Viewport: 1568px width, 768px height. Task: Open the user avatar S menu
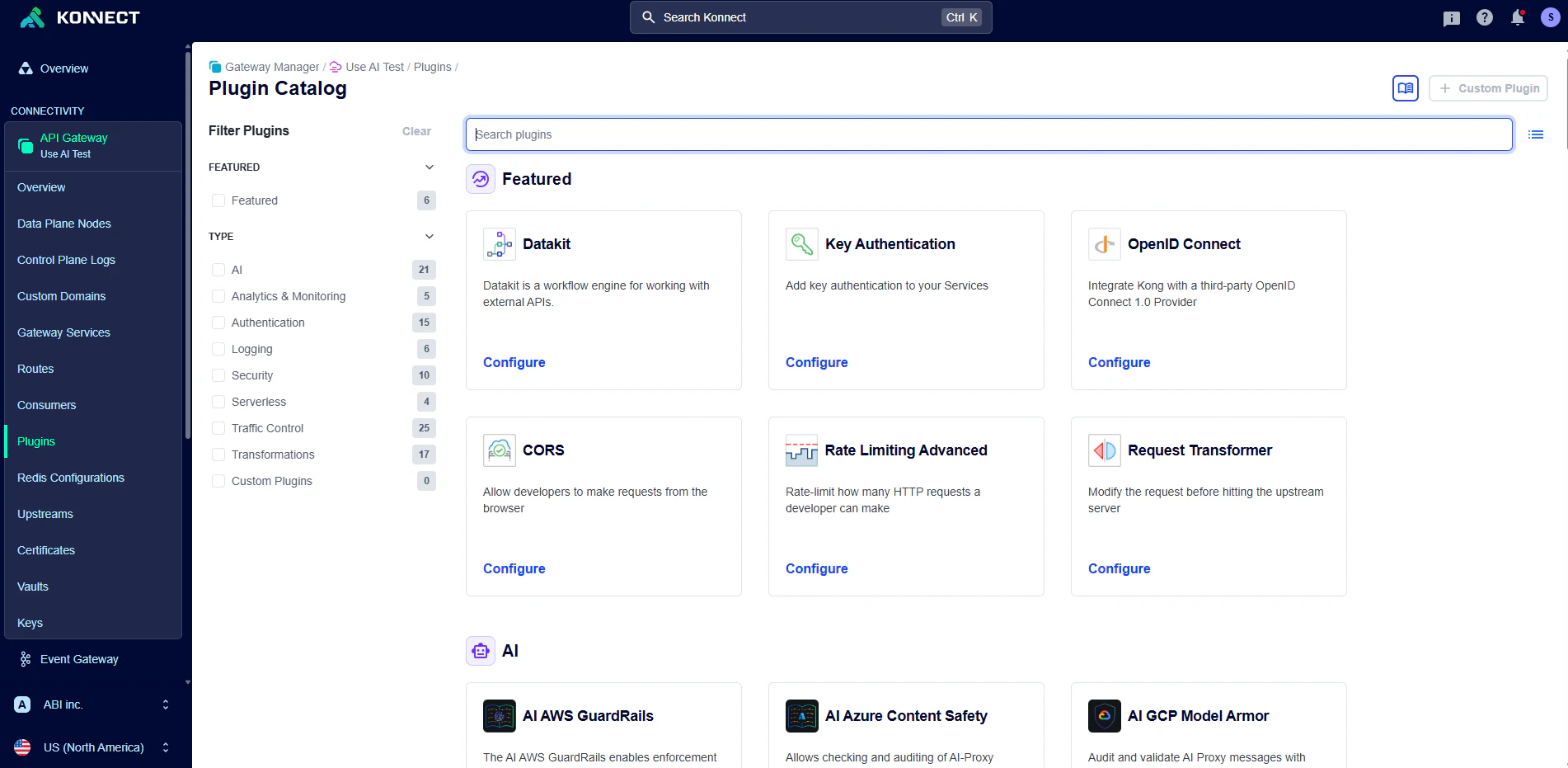(1551, 17)
